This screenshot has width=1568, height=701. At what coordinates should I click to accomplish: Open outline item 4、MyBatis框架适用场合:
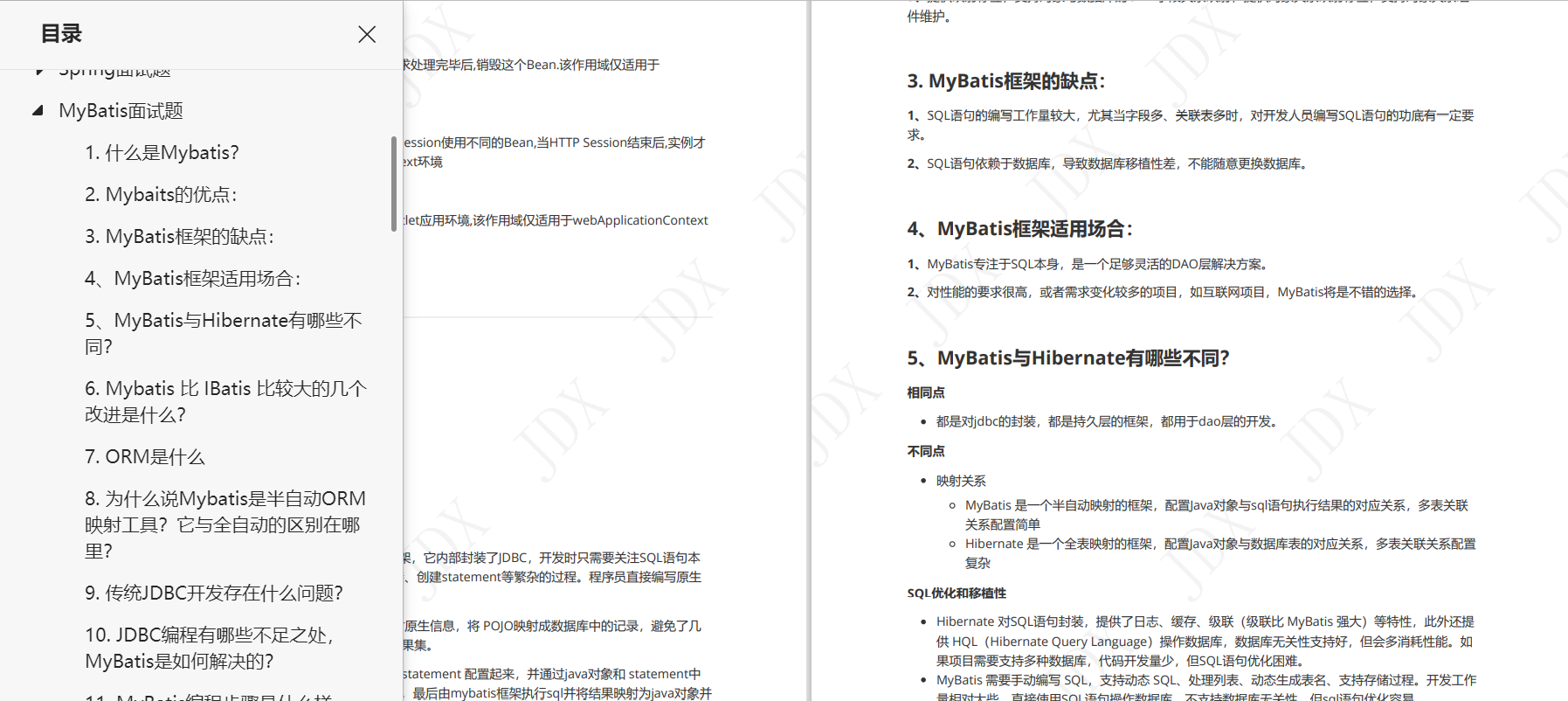[x=192, y=279]
